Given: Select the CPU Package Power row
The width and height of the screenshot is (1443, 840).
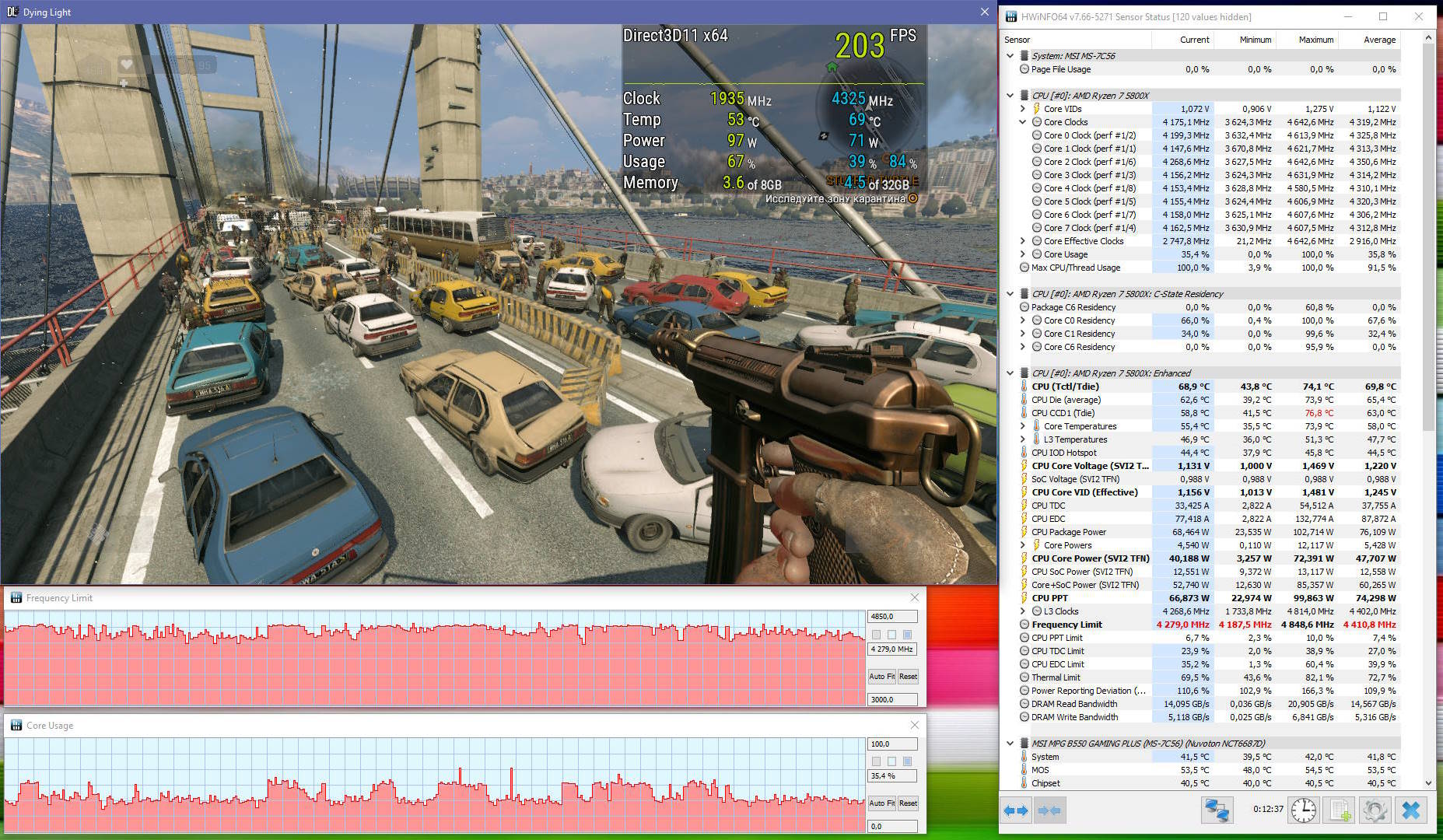Looking at the screenshot, I should [1209, 532].
